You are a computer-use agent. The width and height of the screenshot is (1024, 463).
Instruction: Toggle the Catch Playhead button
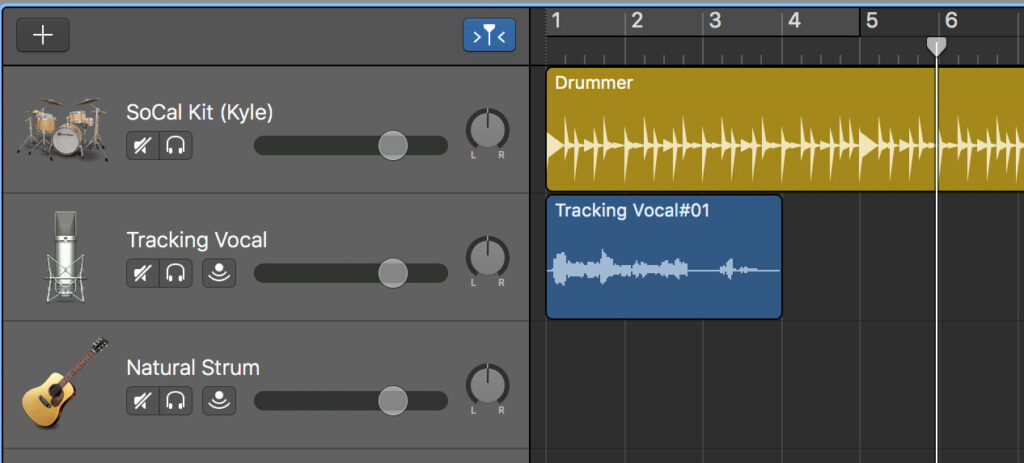(489, 35)
